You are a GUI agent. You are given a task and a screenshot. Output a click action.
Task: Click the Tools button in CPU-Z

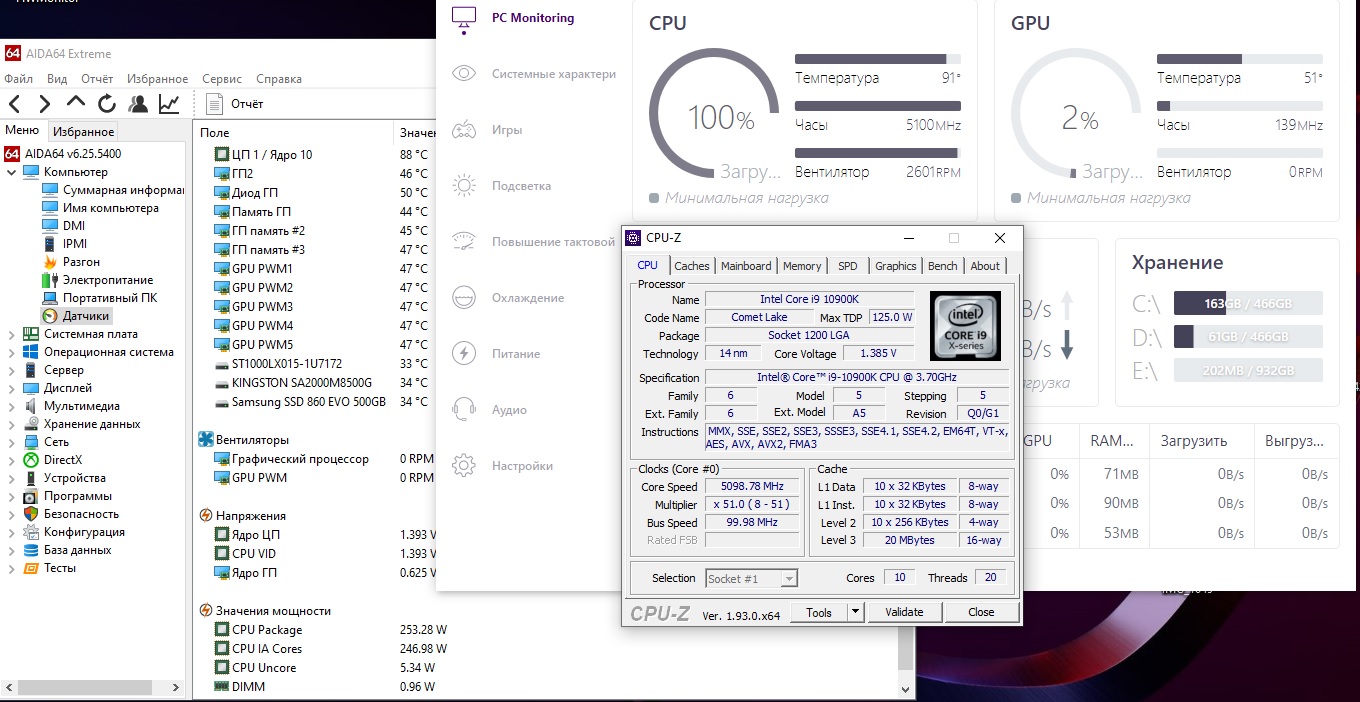(819, 612)
